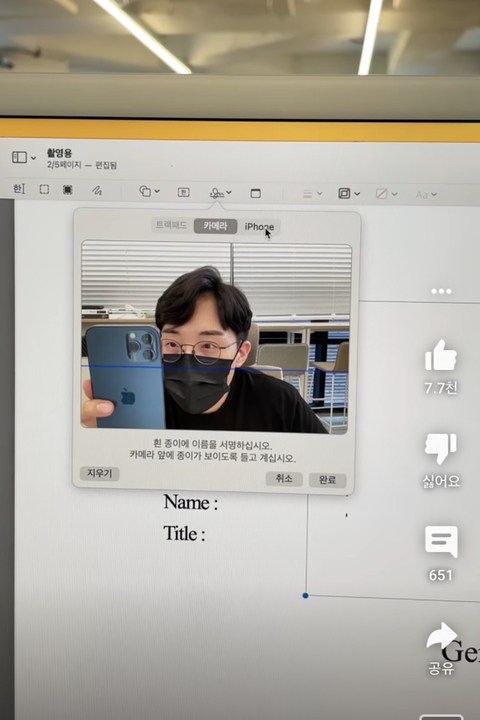Open the Shapes tool
Screen dimensions: 480x720
click(145, 191)
